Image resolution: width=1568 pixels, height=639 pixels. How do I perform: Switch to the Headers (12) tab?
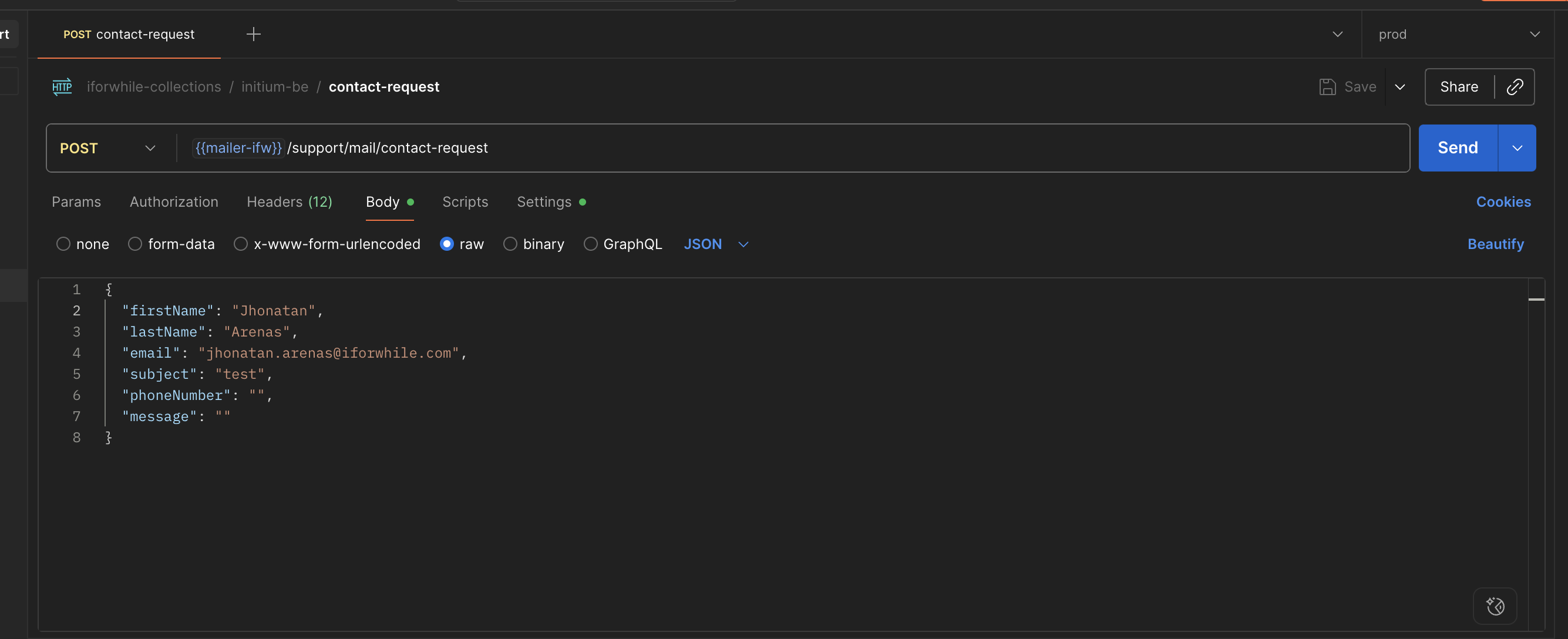[289, 202]
